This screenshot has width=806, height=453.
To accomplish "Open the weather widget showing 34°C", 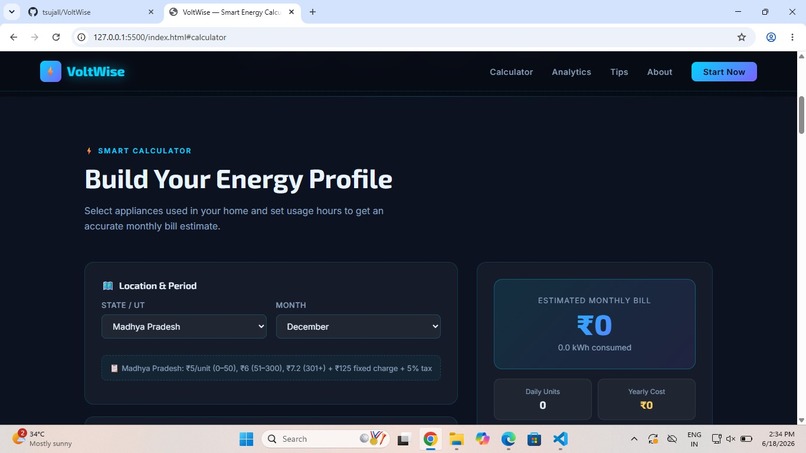I will (x=42, y=439).
